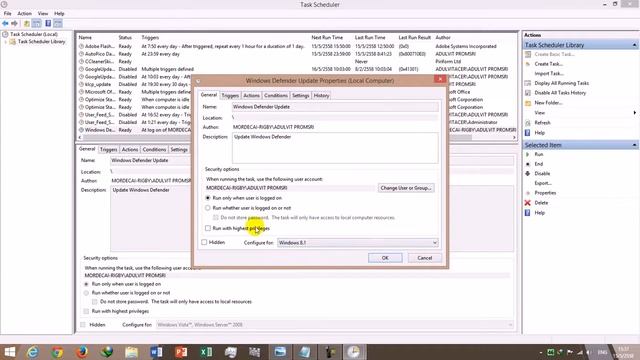Click Cancel in the properties dialog
The width and height of the screenshot is (640, 360).
424,258
